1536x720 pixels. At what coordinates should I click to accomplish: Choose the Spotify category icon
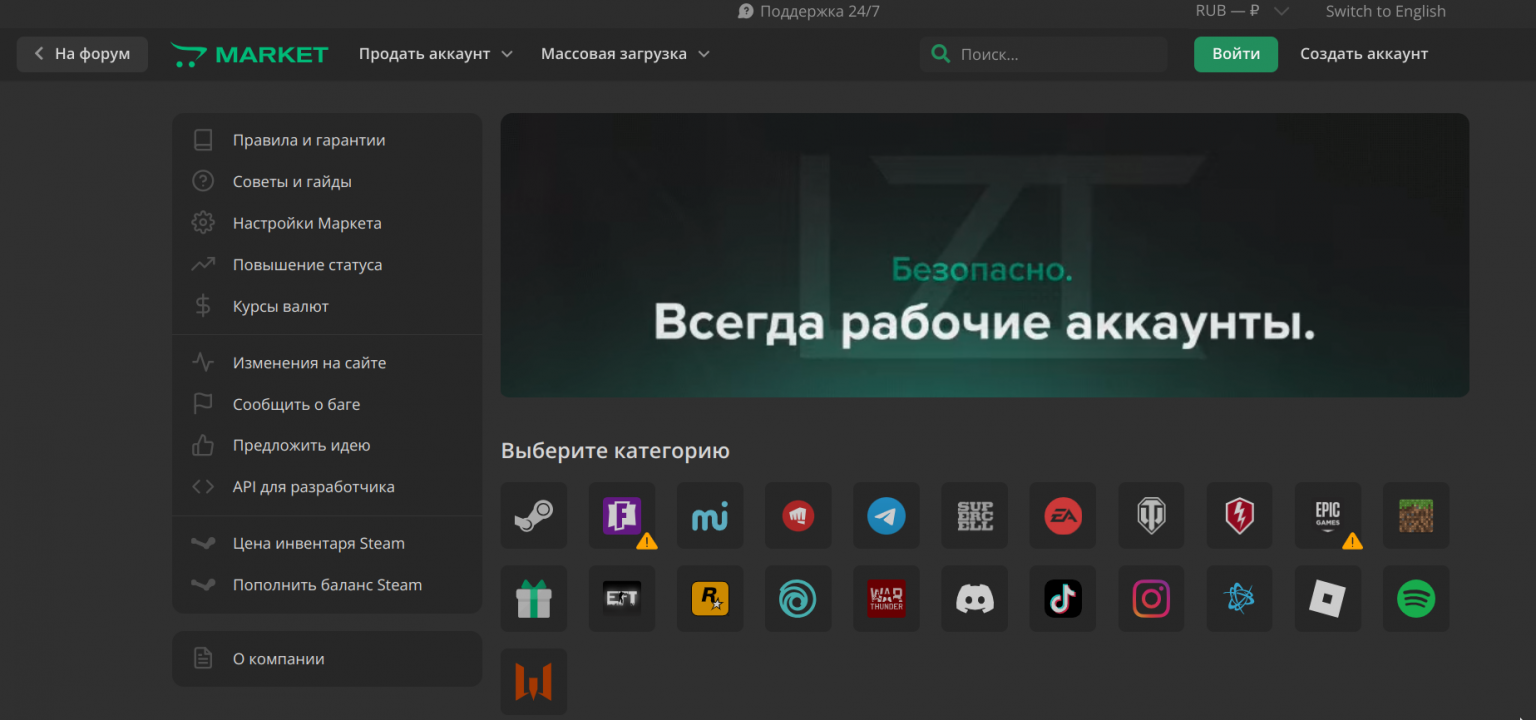[x=1415, y=599]
